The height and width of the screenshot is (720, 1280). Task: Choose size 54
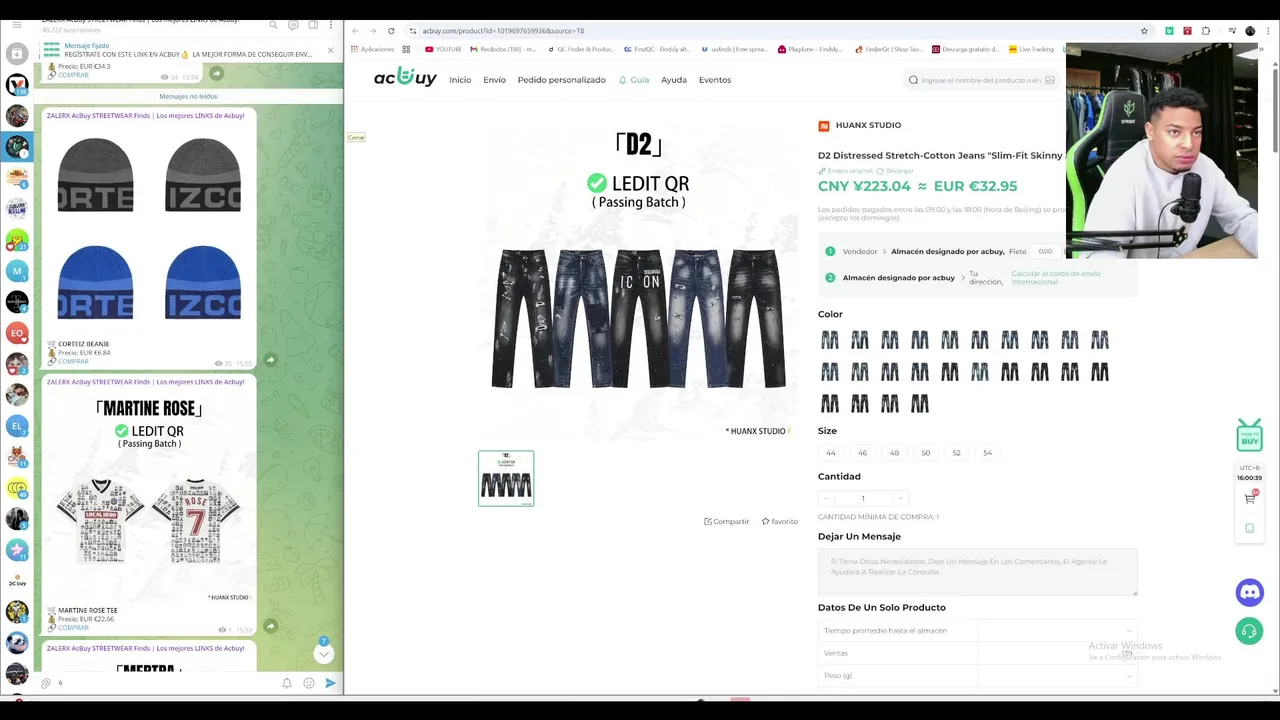(x=987, y=453)
